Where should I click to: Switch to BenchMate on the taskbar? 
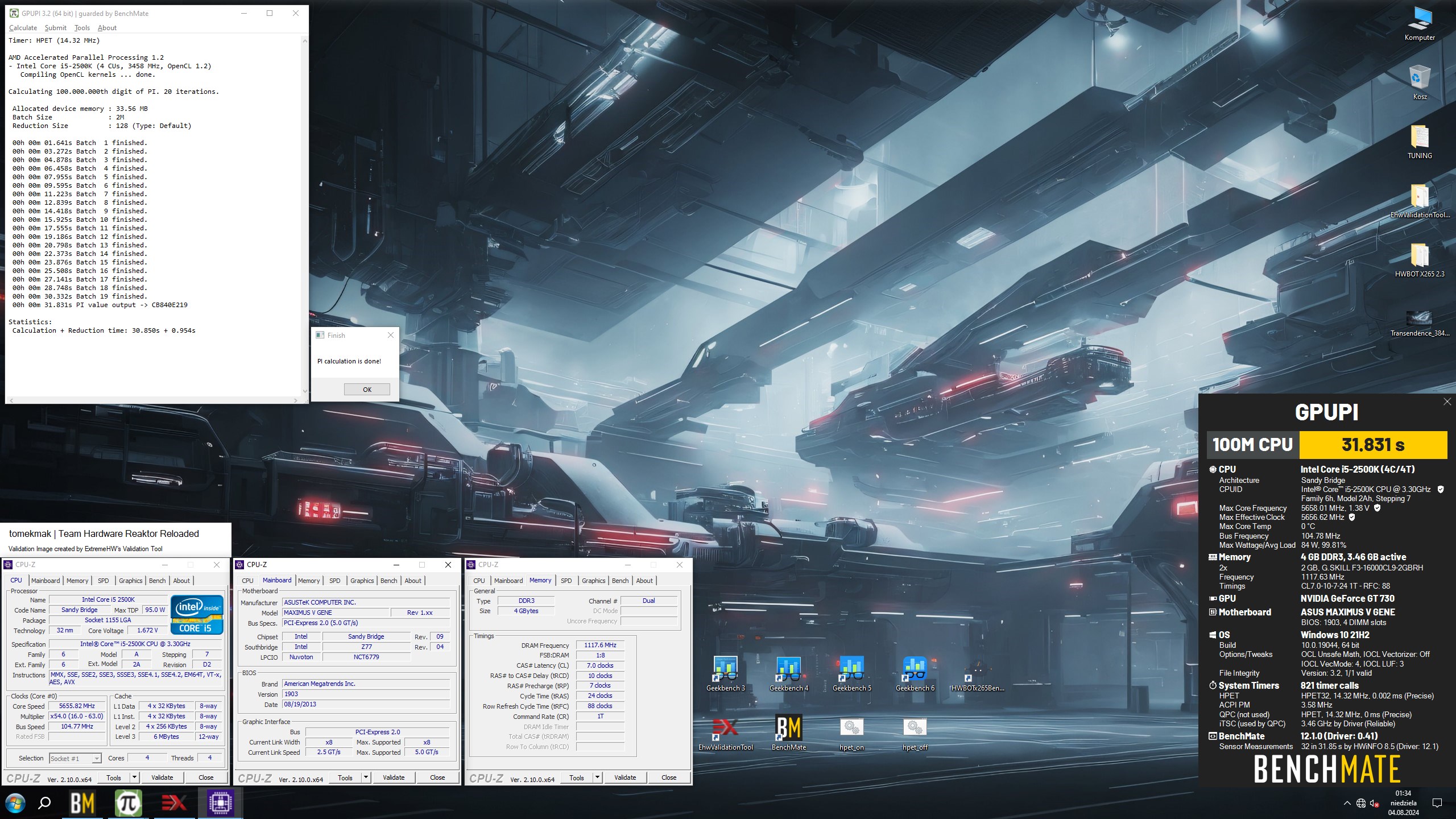pos(82,803)
